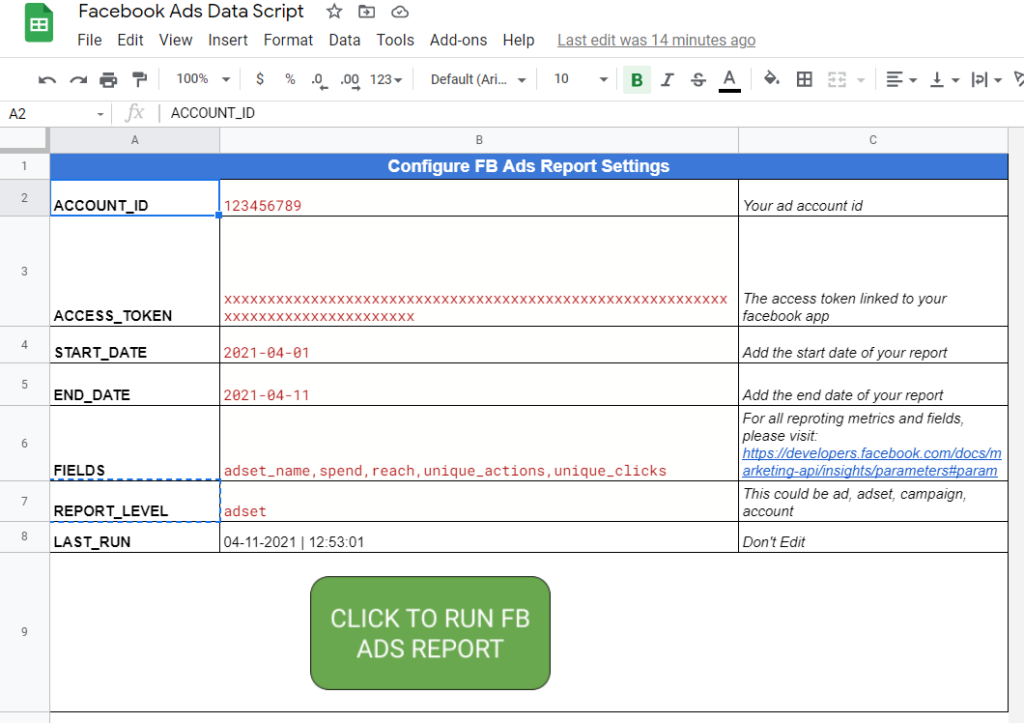Select the 2021-04-01 start date cell
Viewport: 1024px width, 723px height.
pyautogui.click(x=479, y=345)
